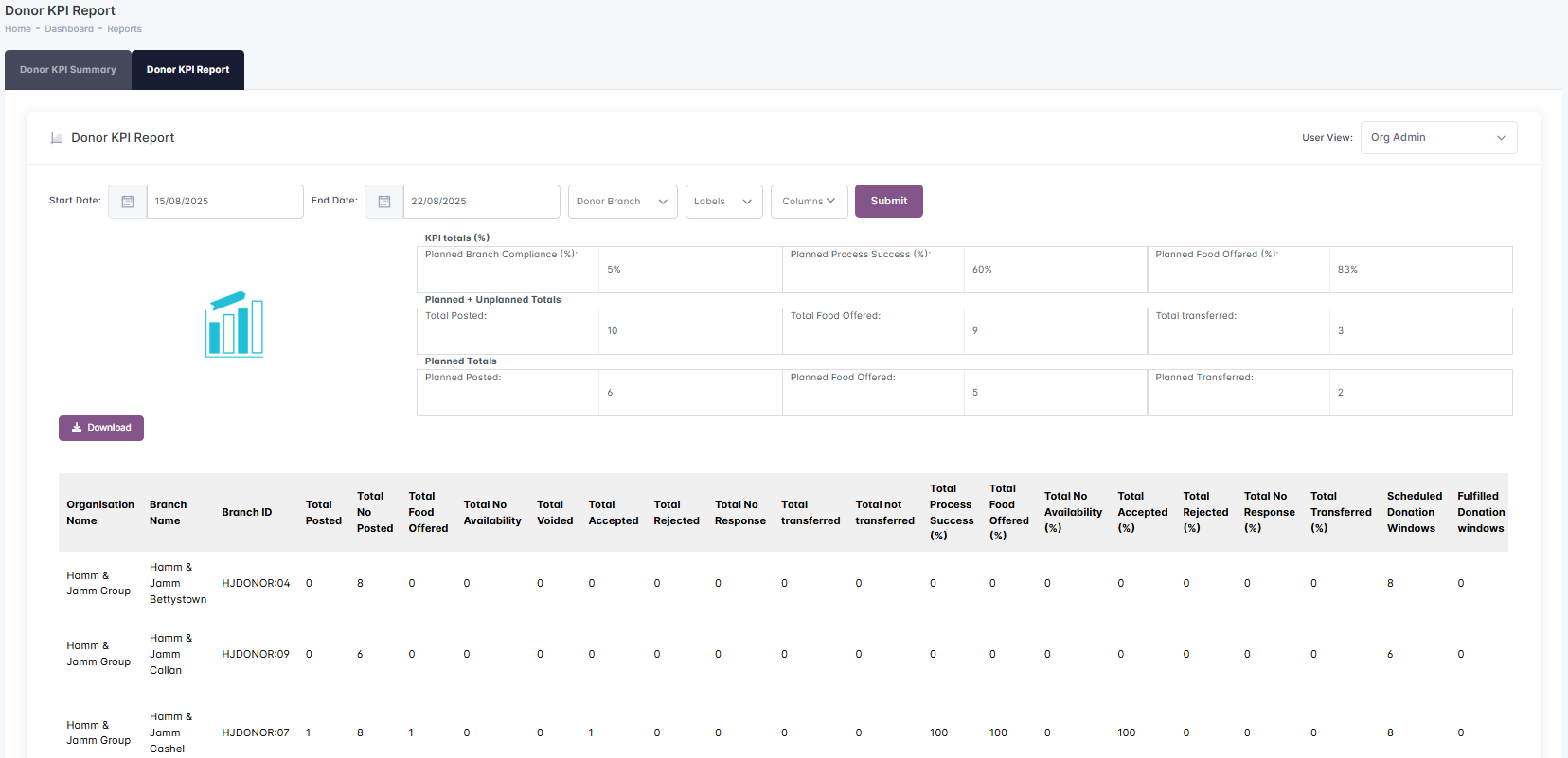Select the Donor KPI Report tab

click(x=187, y=70)
